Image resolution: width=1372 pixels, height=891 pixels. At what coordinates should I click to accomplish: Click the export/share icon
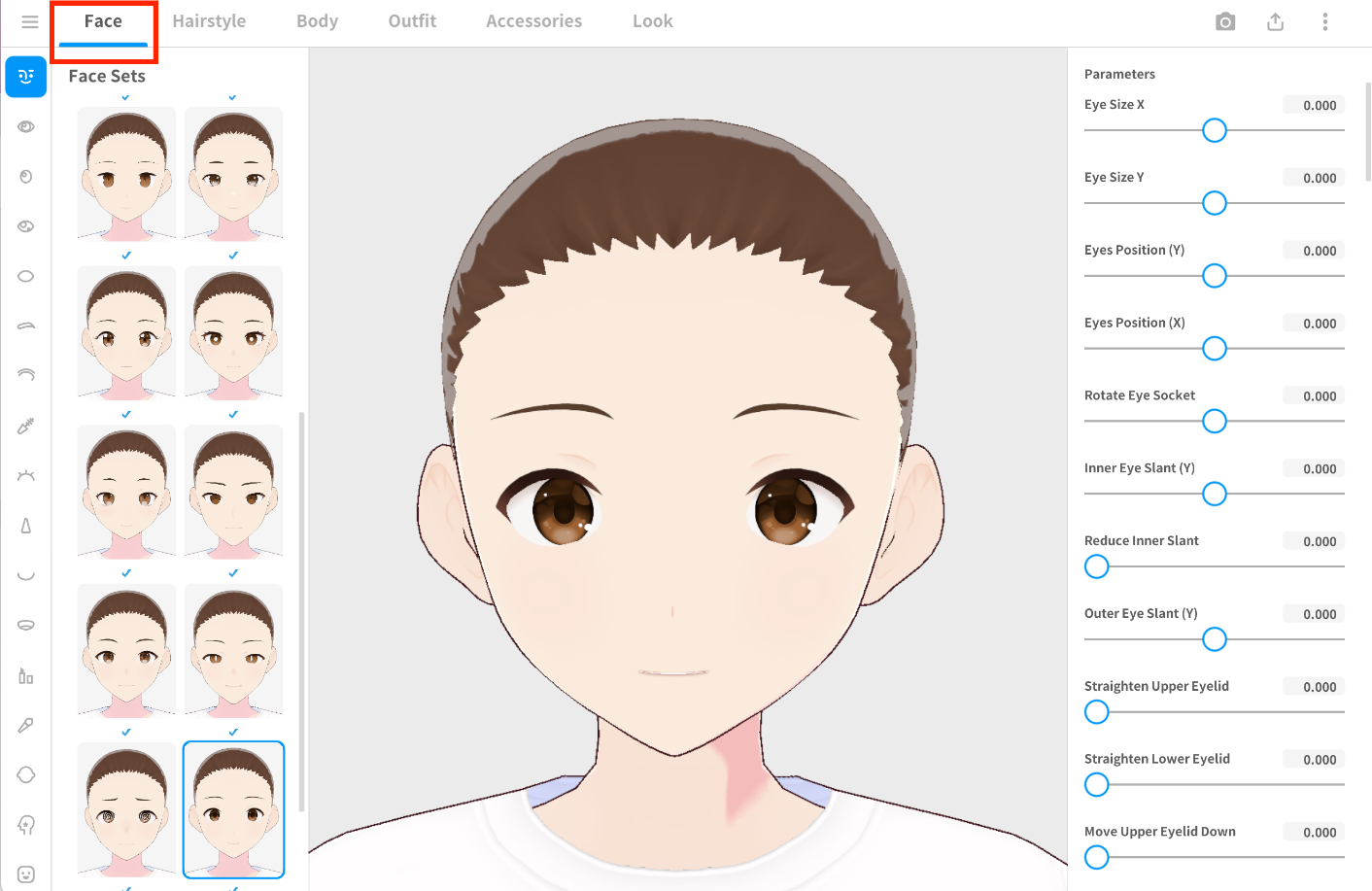(x=1275, y=21)
